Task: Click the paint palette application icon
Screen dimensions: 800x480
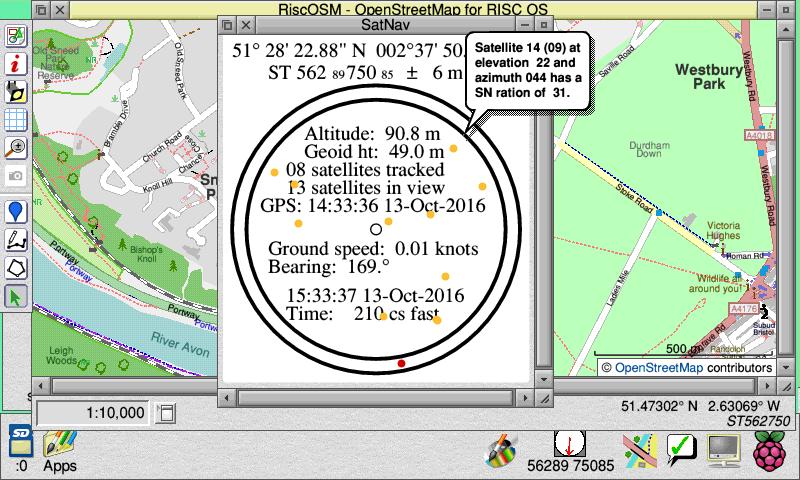Action: (501, 450)
